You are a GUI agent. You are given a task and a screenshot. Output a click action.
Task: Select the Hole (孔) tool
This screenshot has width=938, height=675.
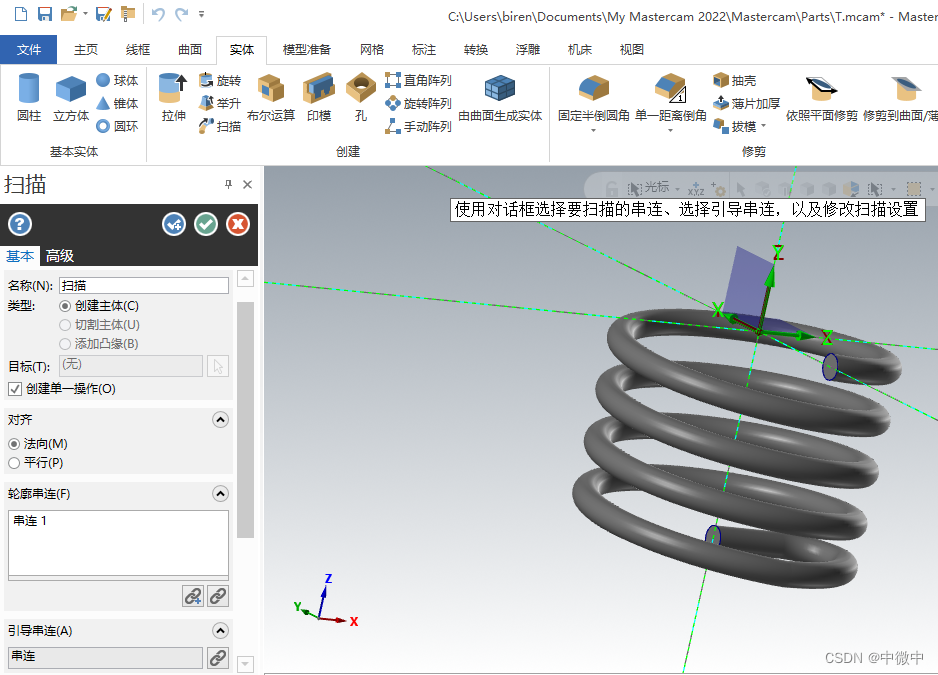pyautogui.click(x=361, y=98)
